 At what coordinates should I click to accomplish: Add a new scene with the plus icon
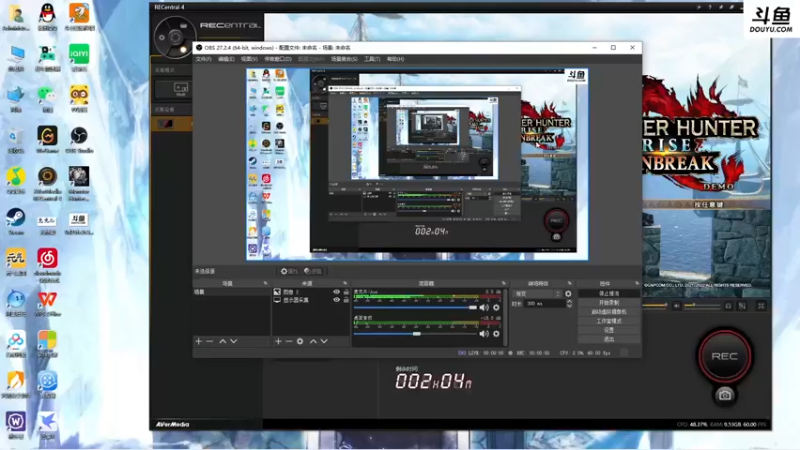click(x=198, y=341)
